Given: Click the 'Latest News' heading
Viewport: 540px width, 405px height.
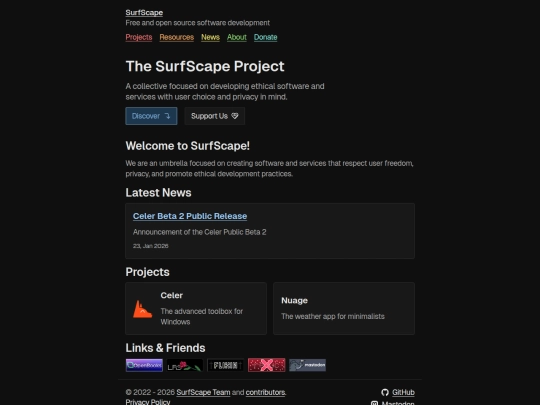Looking at the screenshot, I should pyautogui.click(x=158, y=193).
